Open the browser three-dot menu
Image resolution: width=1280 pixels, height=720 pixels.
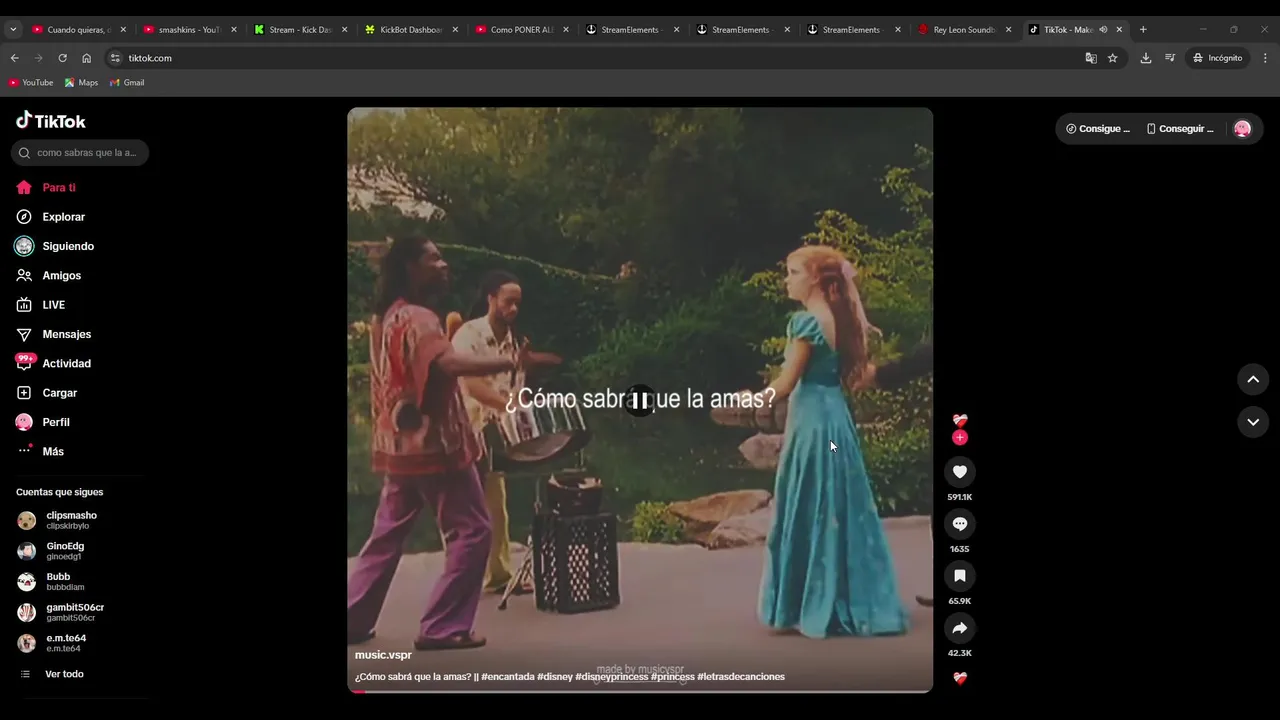point(1266,58)
